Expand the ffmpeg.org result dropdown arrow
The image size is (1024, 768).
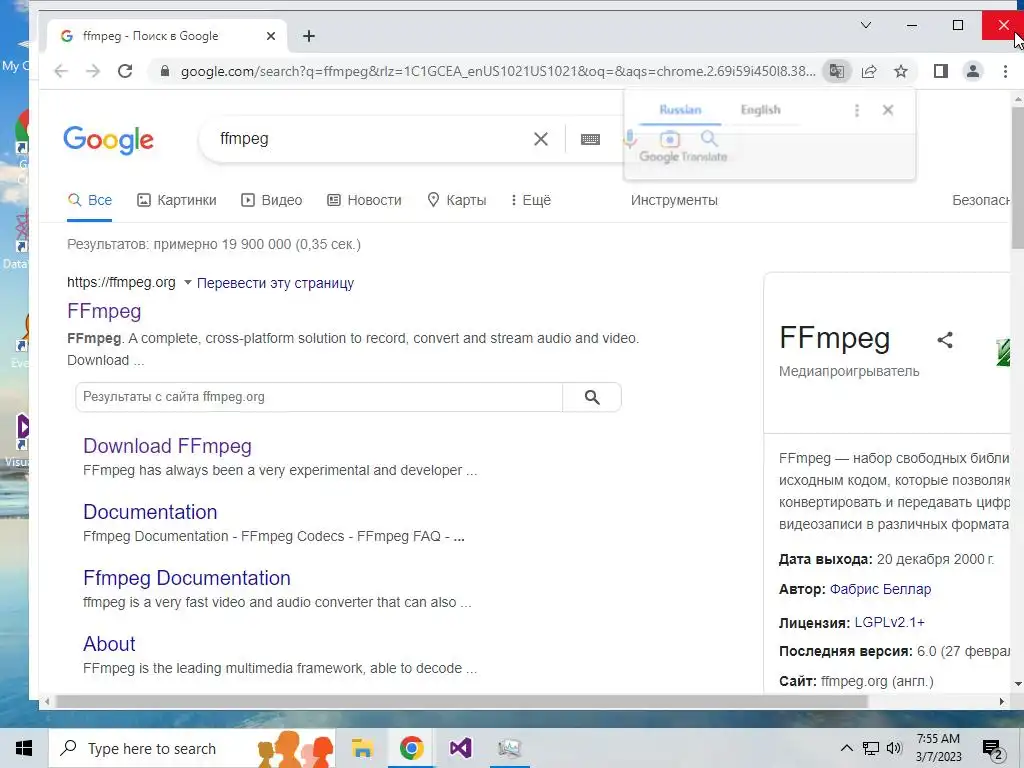pyautogui.click(x=187, y=283)
